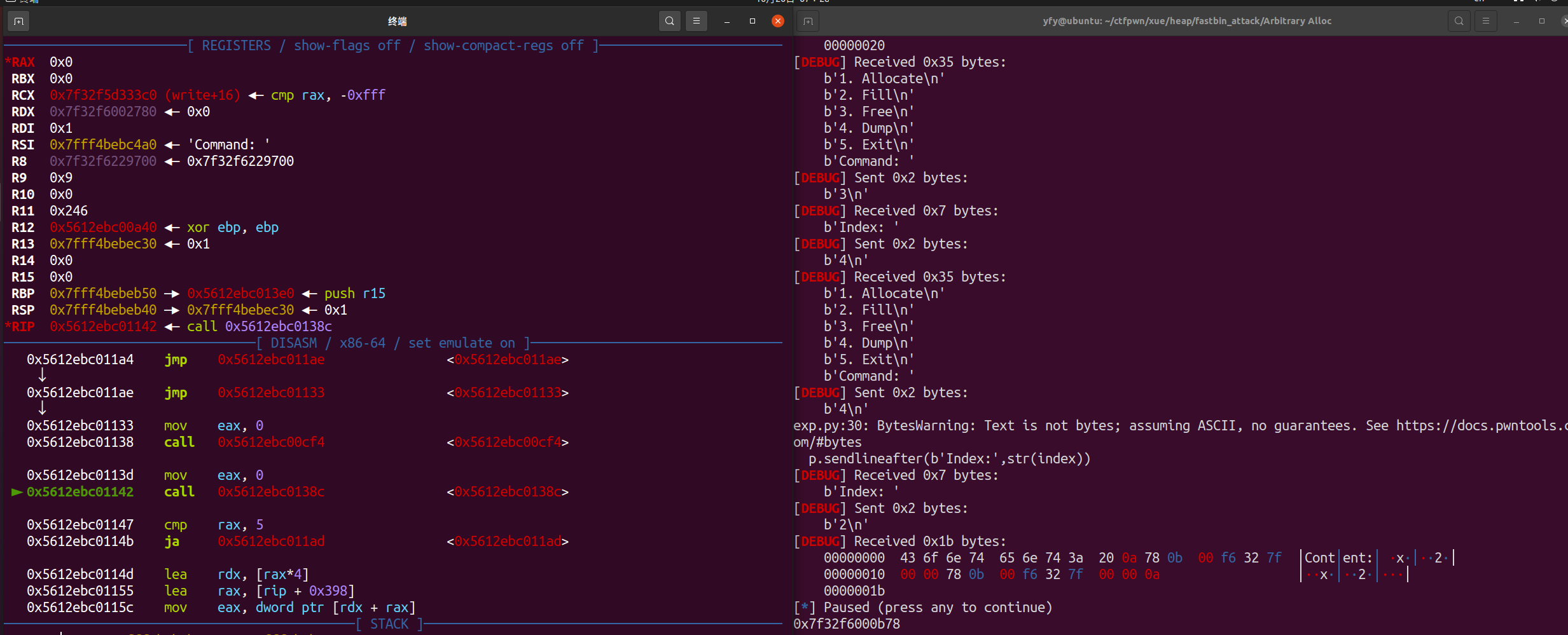Maximize the left terminal window
The width and height of the screenshot is (1568, 635).
[752, 21]
